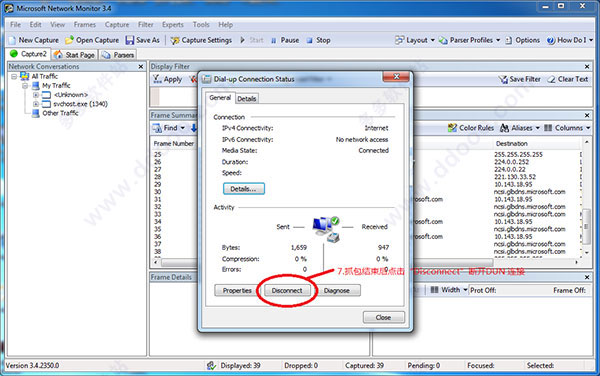This screenshot has height=376, width=600.
Task: Open the Tools menu
Action: (x=201, y=24)
